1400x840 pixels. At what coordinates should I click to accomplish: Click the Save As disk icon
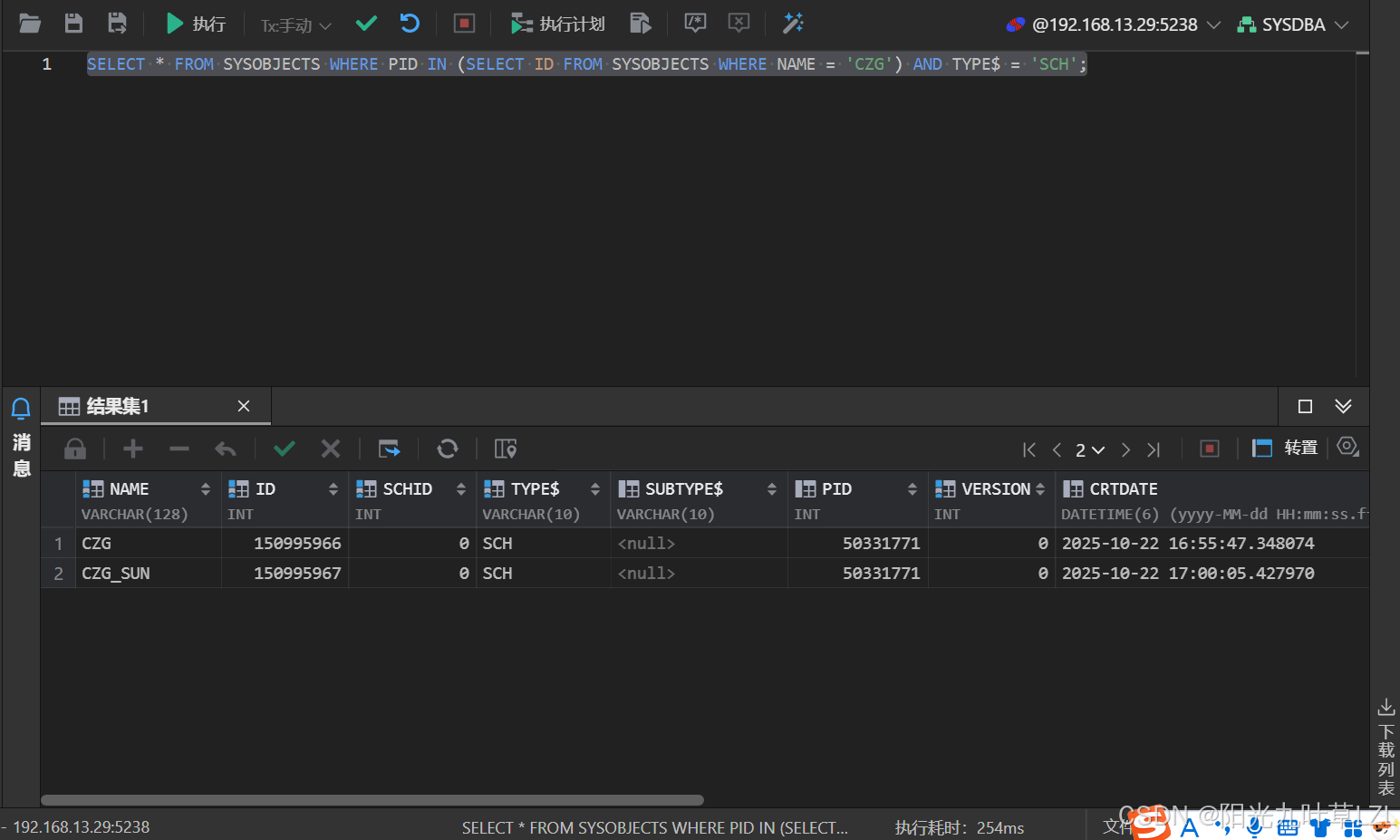pos(117,24)
